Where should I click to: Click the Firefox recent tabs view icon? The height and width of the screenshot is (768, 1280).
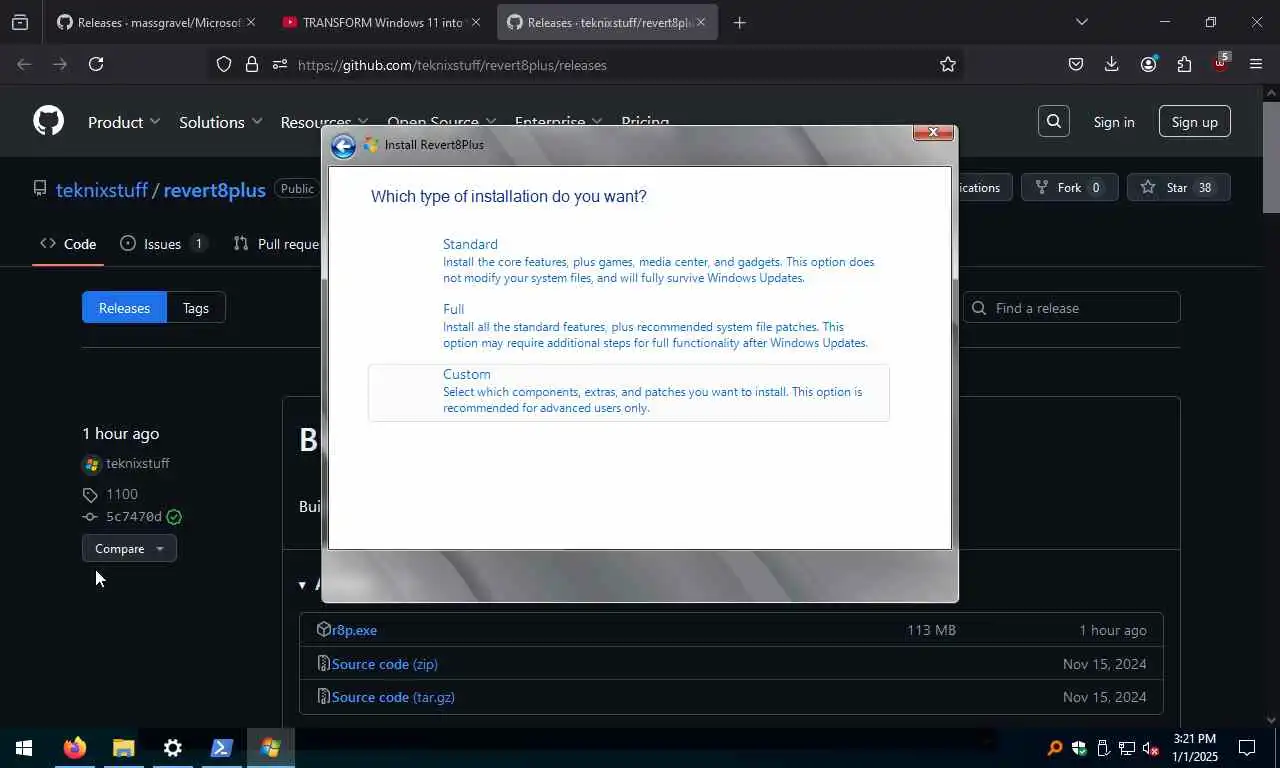click(20, 22)
